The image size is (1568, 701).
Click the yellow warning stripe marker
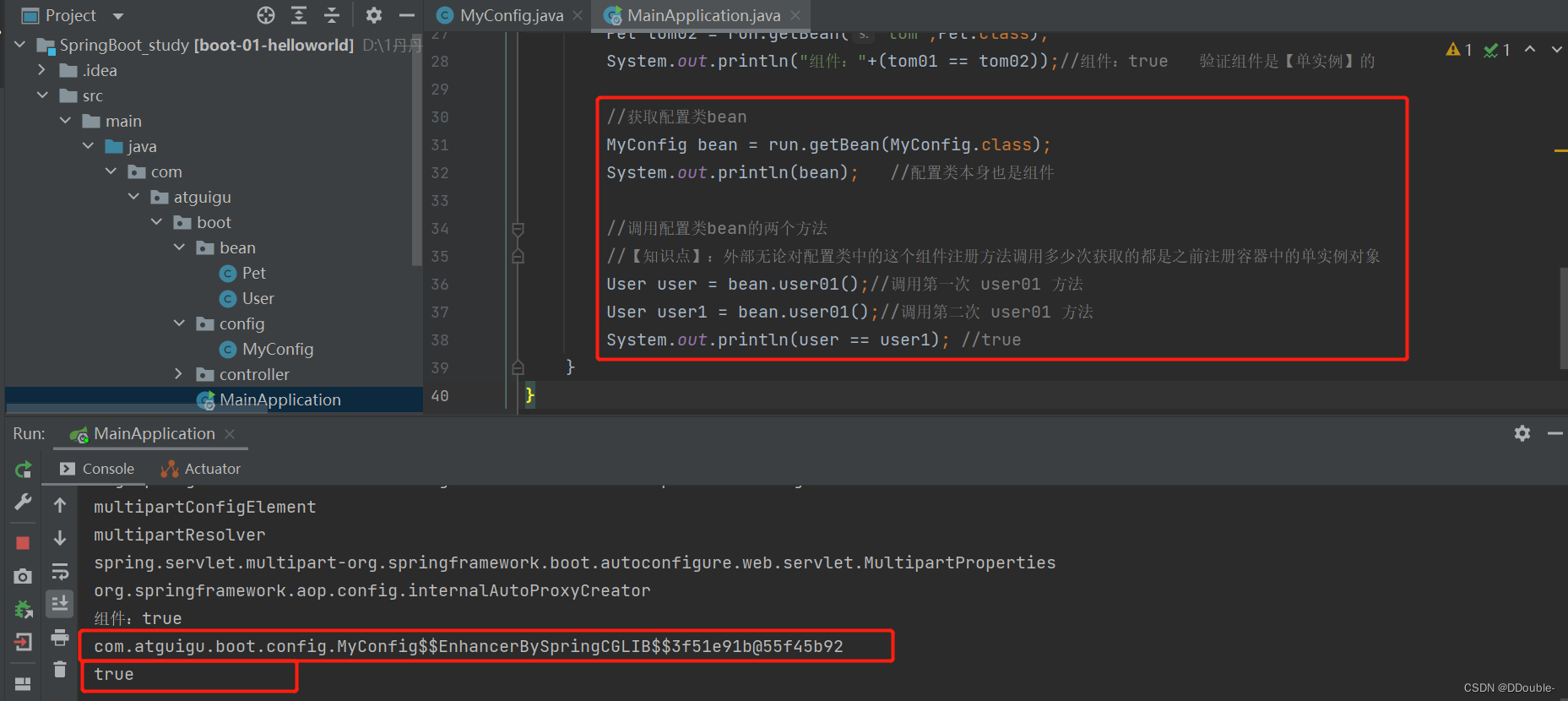click(1560, 150)
